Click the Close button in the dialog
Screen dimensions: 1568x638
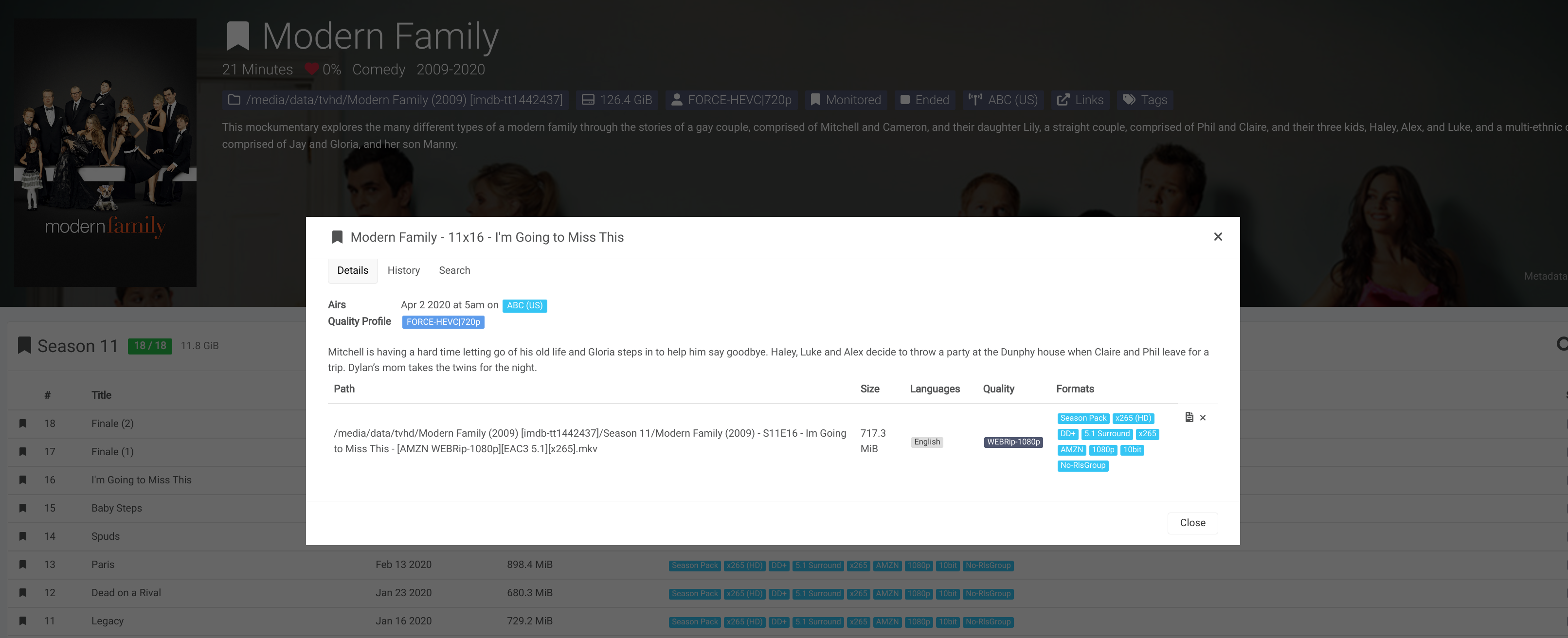[x=1192, y=522]
